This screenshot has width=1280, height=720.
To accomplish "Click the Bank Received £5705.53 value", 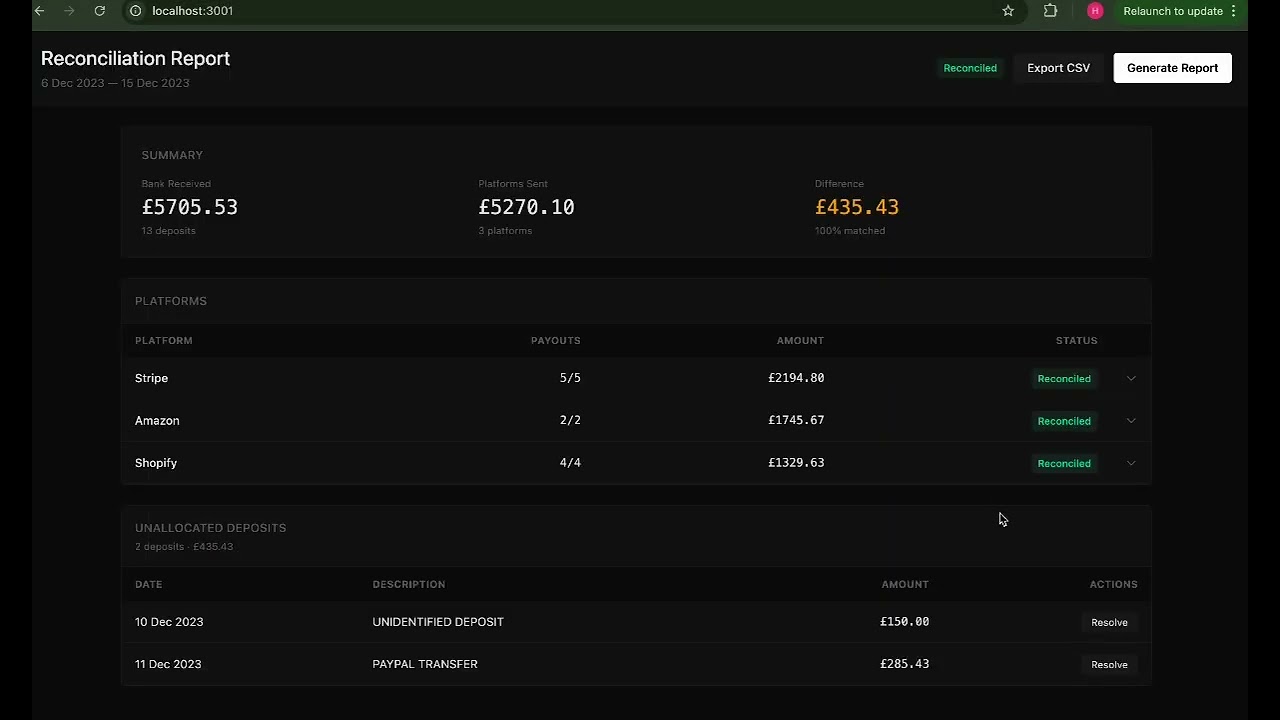I will tap(190, 207).
